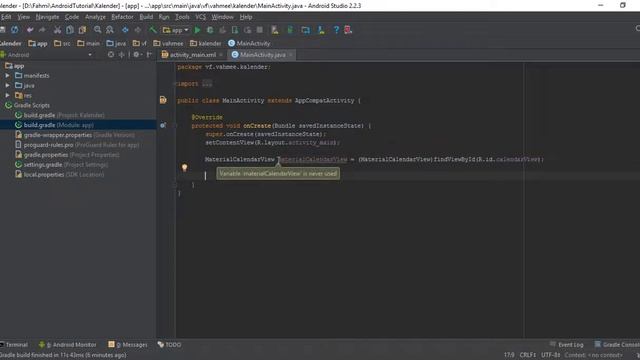
Task: Open the VCS menu
Action: (x=200, y=17)
